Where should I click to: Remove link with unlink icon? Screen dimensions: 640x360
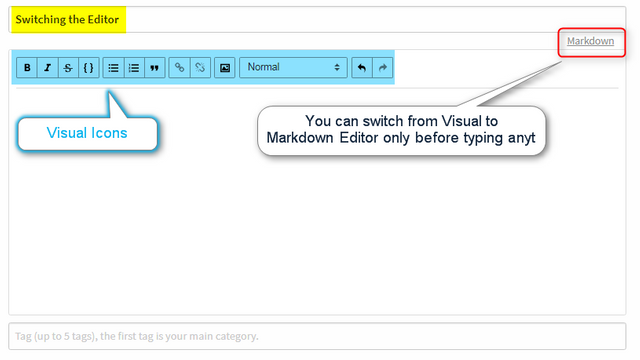click(x=200, y=68)
